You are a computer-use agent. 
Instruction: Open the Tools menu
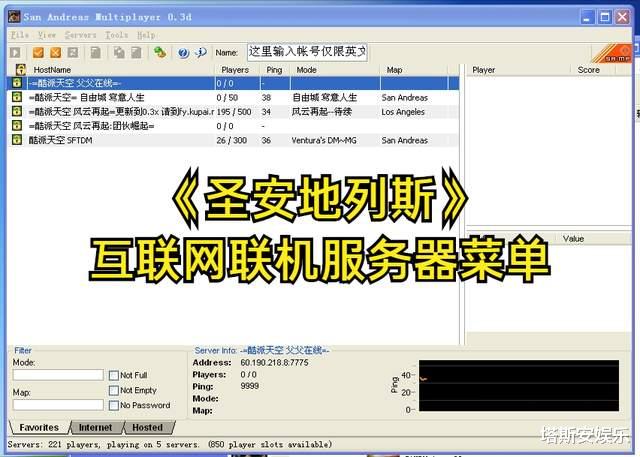pos(116,35)
